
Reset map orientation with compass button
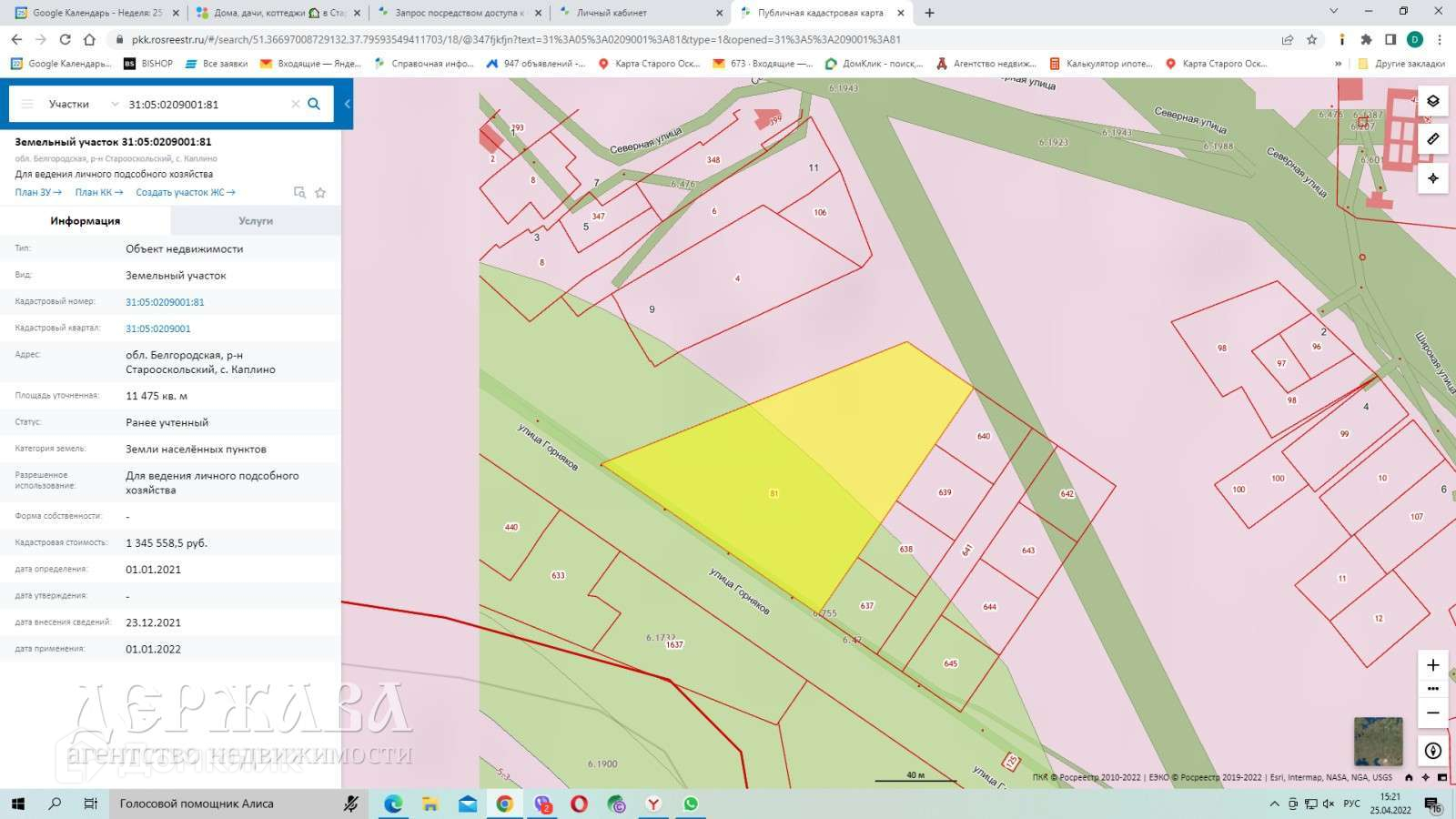[x=1432, y=751]
